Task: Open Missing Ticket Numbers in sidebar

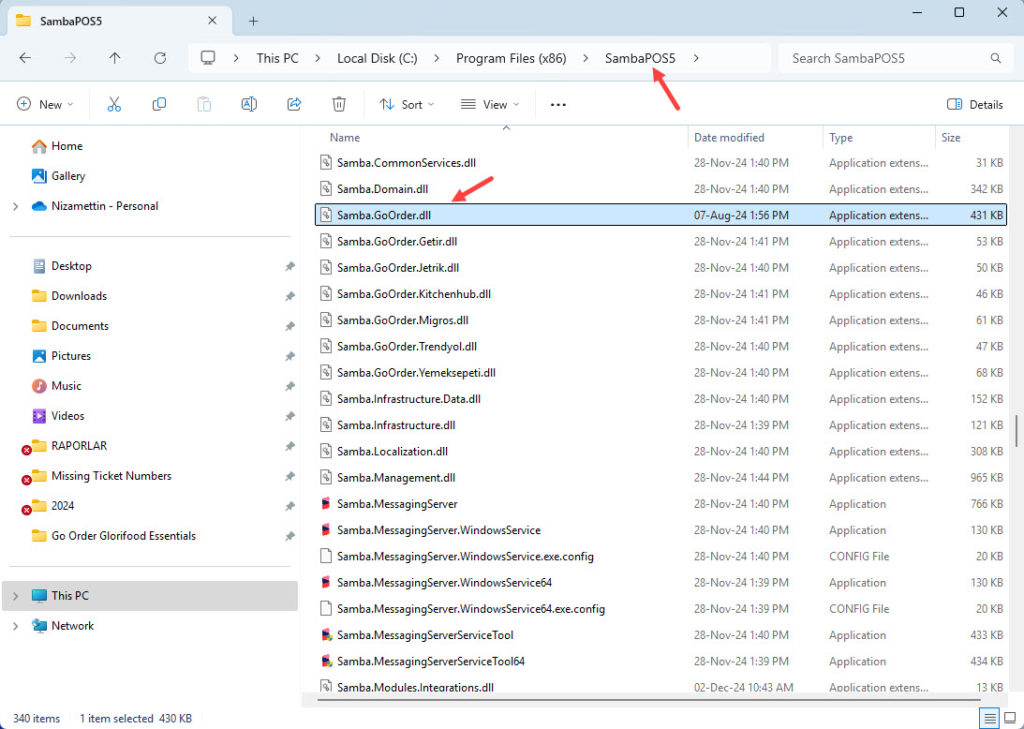Action: 111,476
